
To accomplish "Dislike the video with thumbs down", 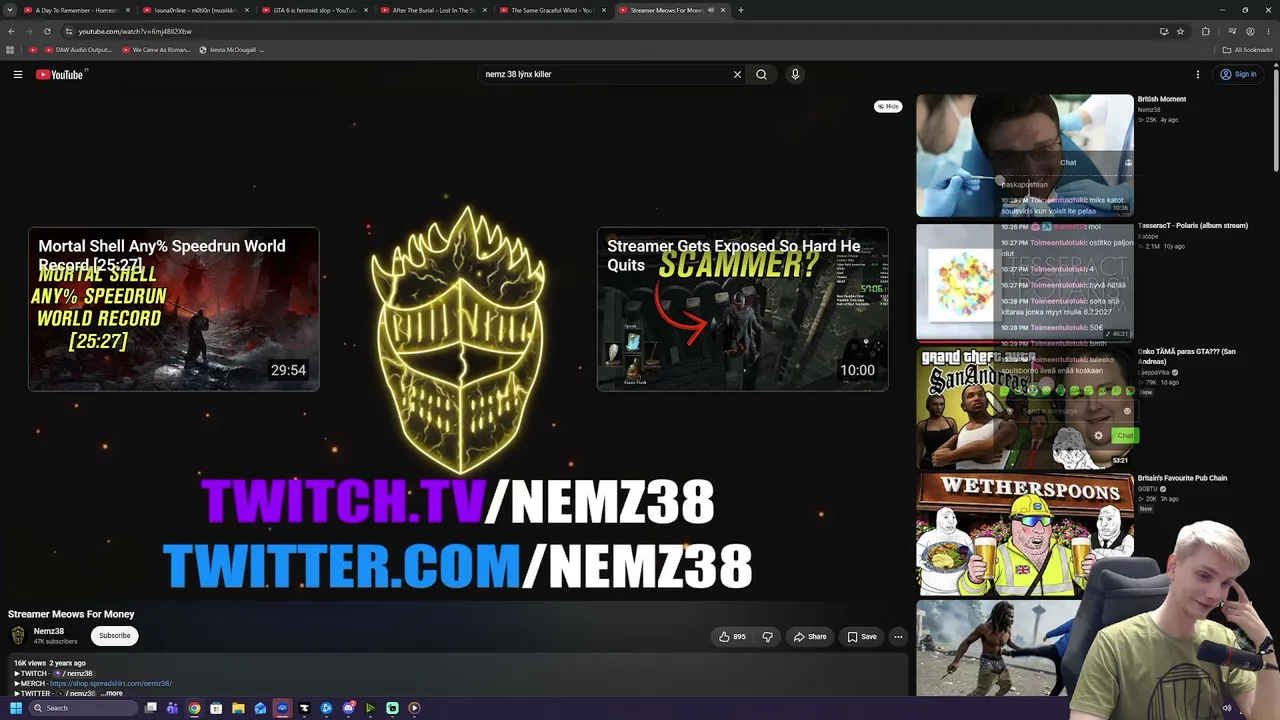I will tap(768, 636).
